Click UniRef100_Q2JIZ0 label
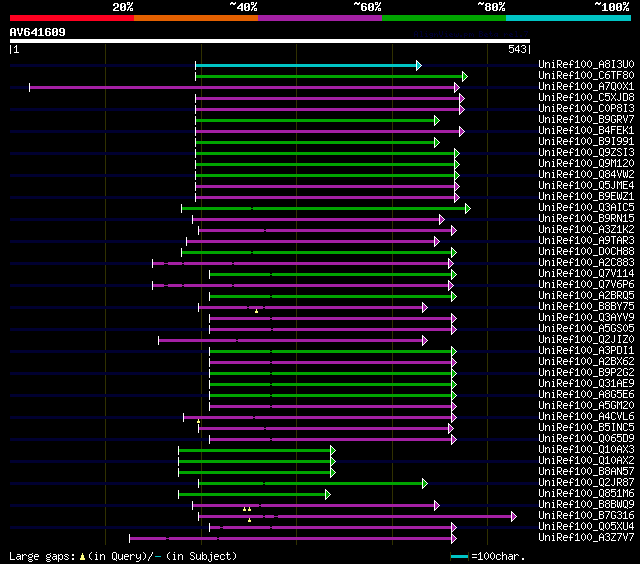The height and width of the screenshot is (564, 640). coord(586,340)
